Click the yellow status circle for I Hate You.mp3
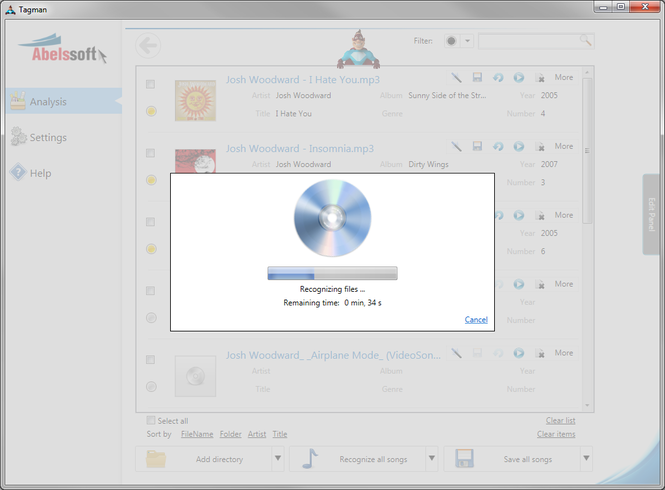Screen dimensions: 665x490 pyautogui.click(x=151, y=111)
